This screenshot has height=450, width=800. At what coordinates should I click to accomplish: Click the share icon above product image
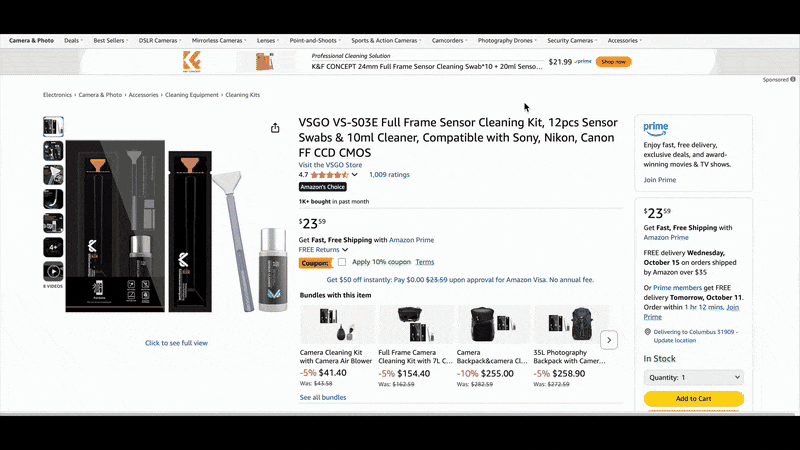275,128
